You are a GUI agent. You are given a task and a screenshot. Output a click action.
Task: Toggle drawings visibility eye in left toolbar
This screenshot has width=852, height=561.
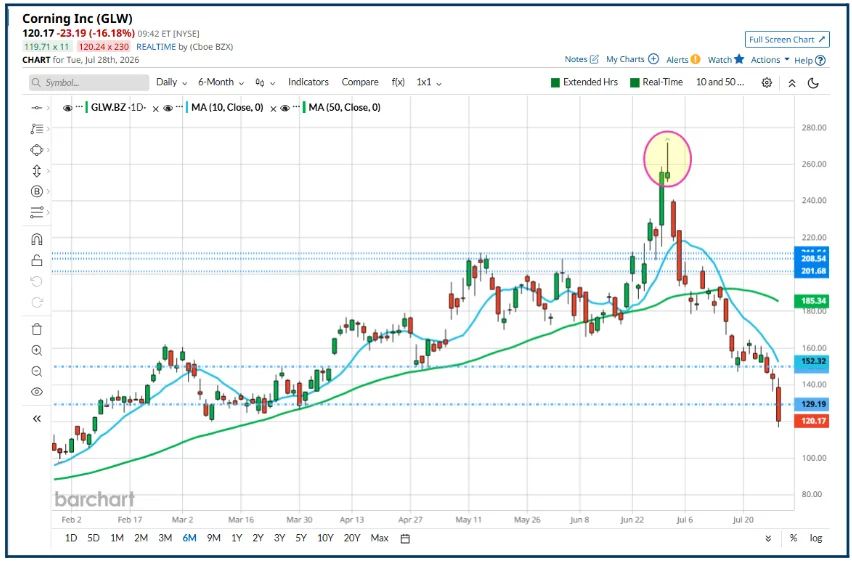(x=36, y=392)
